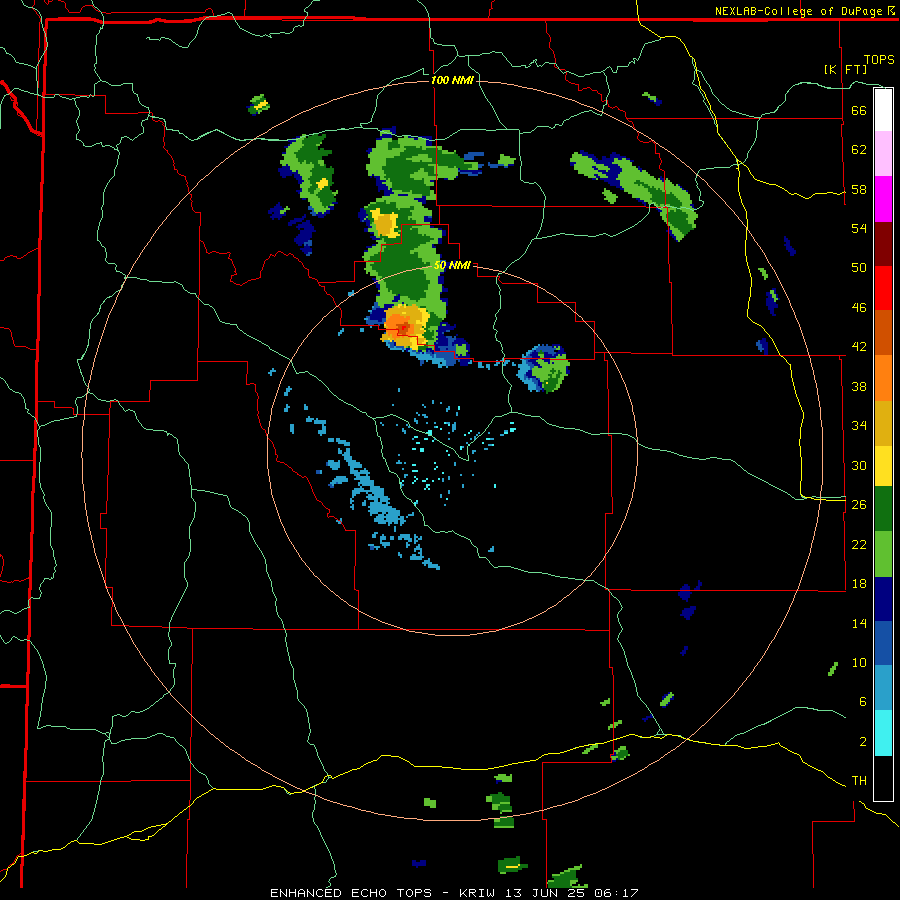Click the 66 legend value

[859, 110]
